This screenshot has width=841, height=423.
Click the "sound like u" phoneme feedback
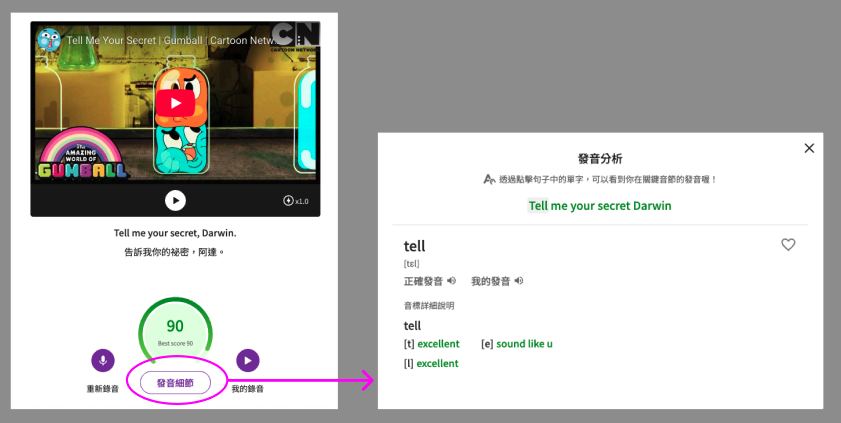tap(524, 344)
